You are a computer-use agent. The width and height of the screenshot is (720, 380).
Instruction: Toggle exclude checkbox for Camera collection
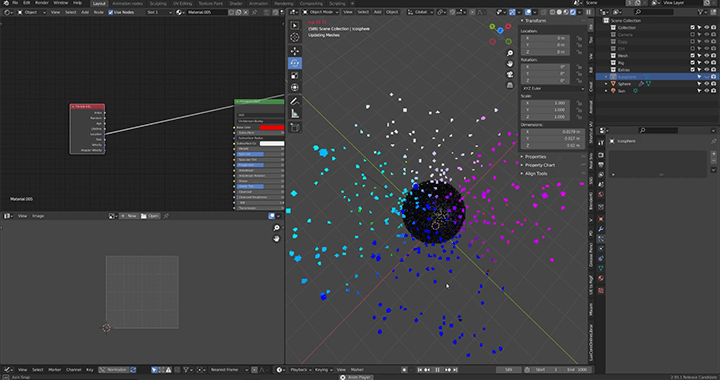692,34
